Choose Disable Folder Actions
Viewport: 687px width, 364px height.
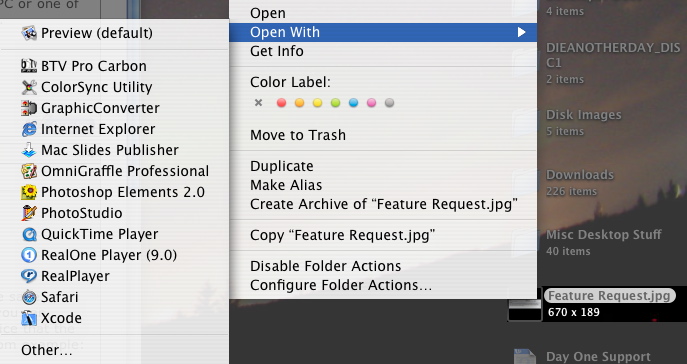click(383, 266)
